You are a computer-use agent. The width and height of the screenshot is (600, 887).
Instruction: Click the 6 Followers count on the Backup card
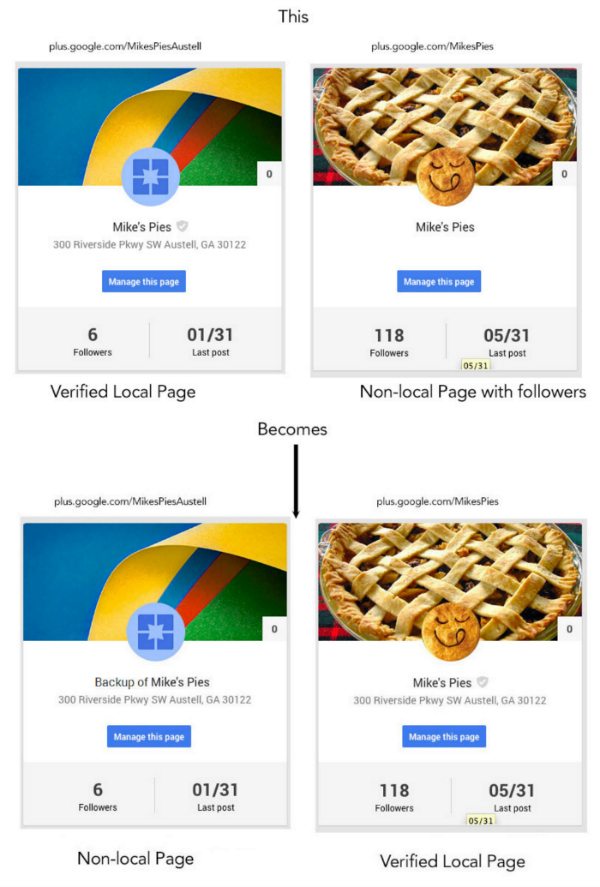pos(98,796)
